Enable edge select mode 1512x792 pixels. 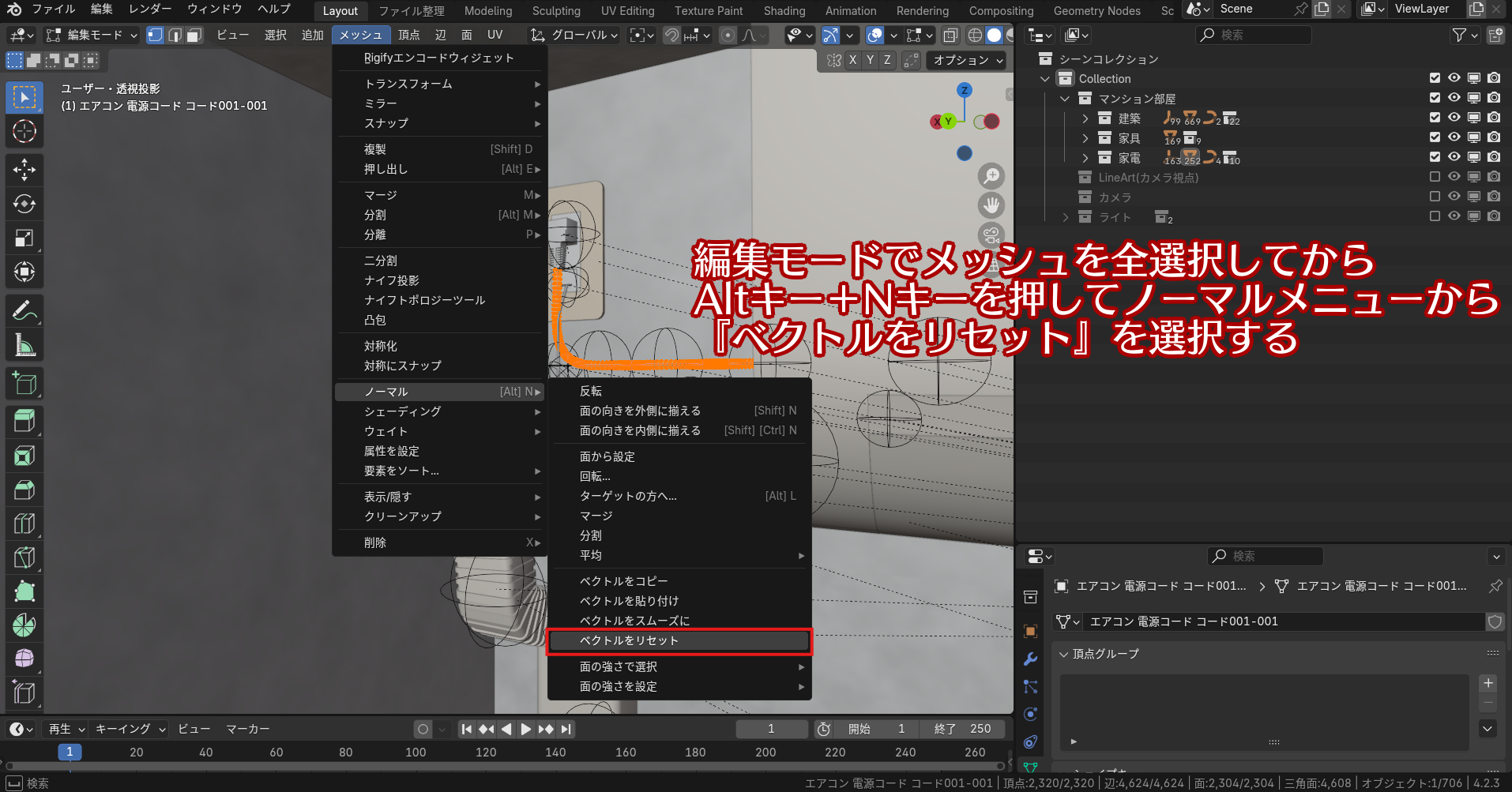click(x=175, y=35)
